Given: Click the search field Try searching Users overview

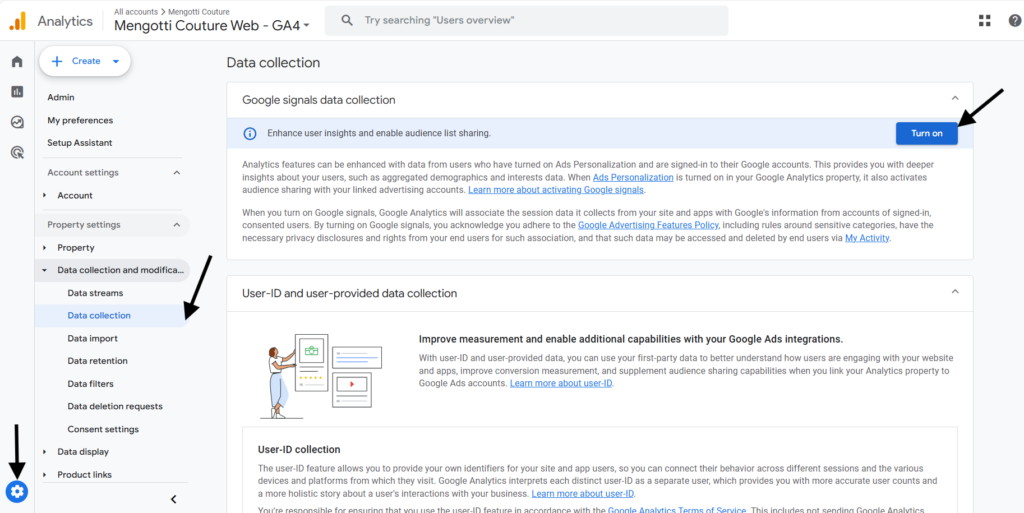Looking at the screenshot, I should pyautogui.click(x=526, y=21).
